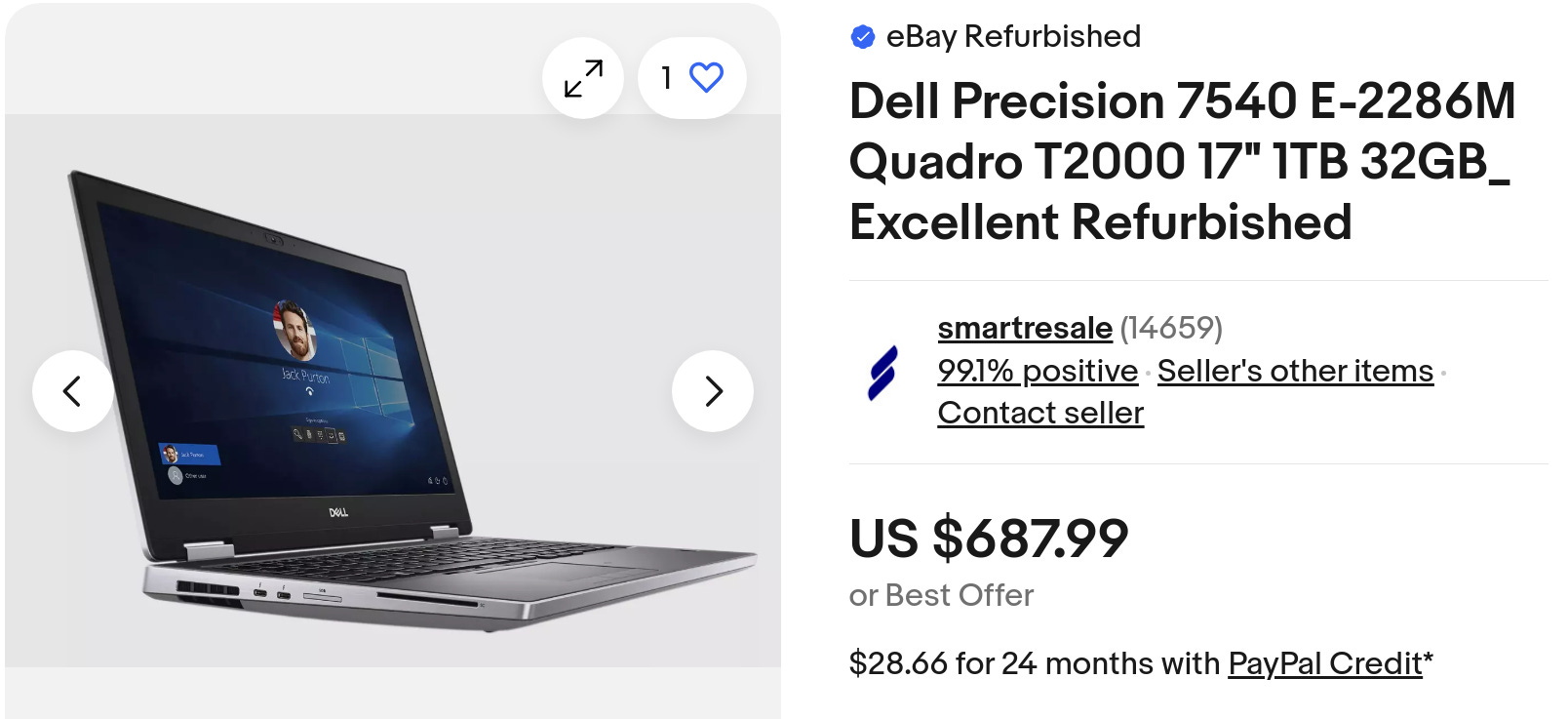Click the watch count number beside heart
This screenshot has width=1568, height=719.
[x=667, y=78]
